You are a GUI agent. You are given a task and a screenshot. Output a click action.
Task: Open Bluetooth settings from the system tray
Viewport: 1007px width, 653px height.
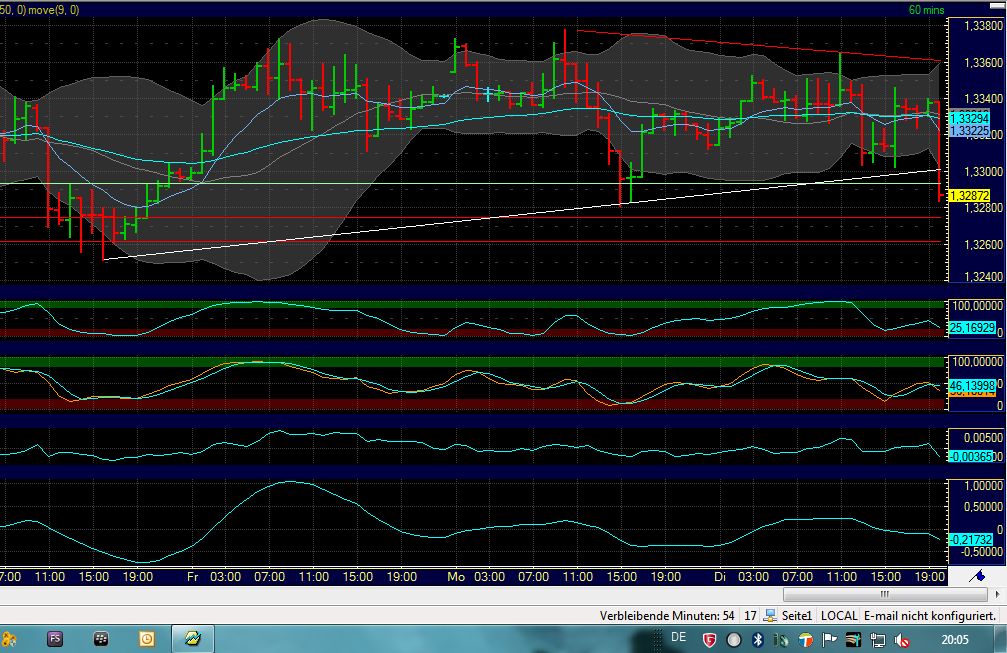click(758, 639)
